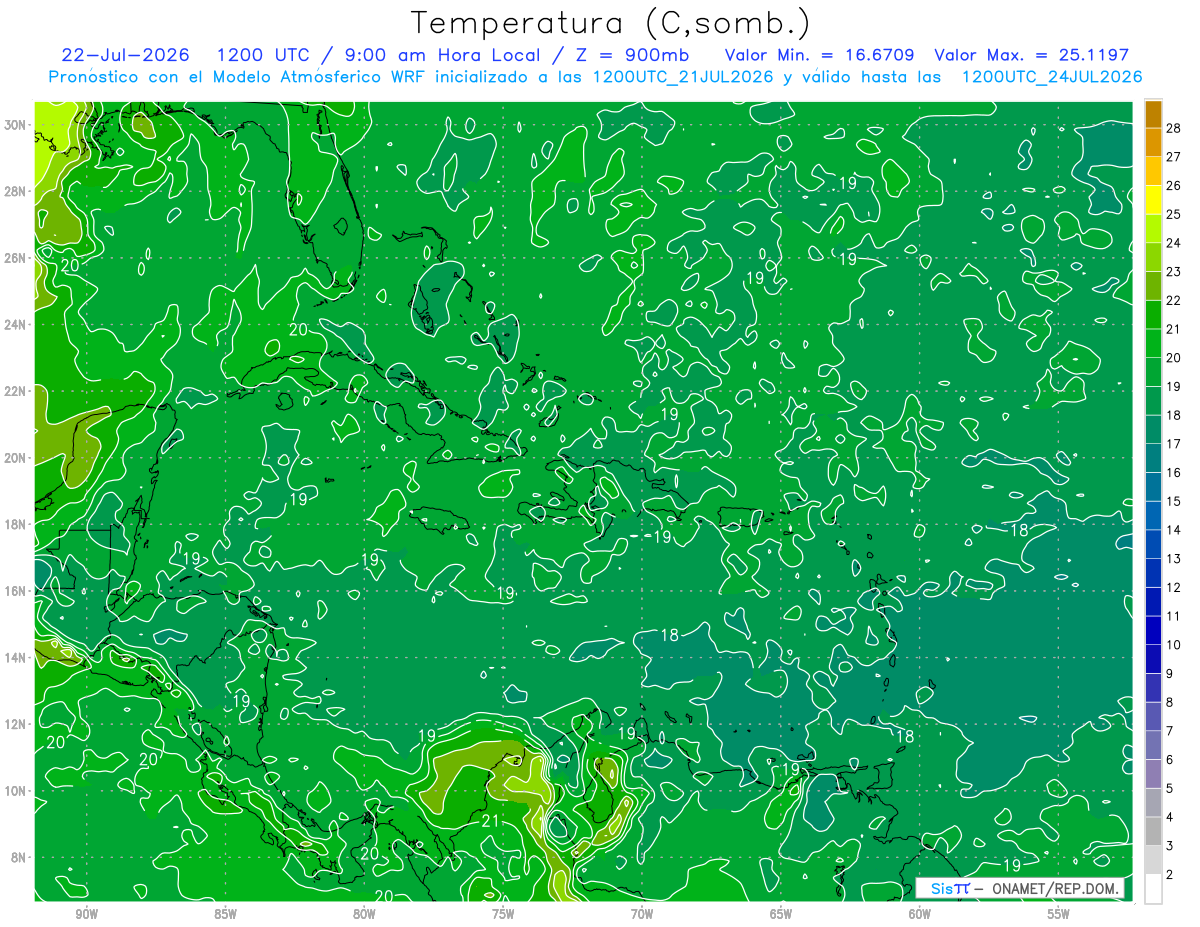Click the "14N" latitude axis label
This screenshot has height=927, width=1200.
[x=17, y=657]
